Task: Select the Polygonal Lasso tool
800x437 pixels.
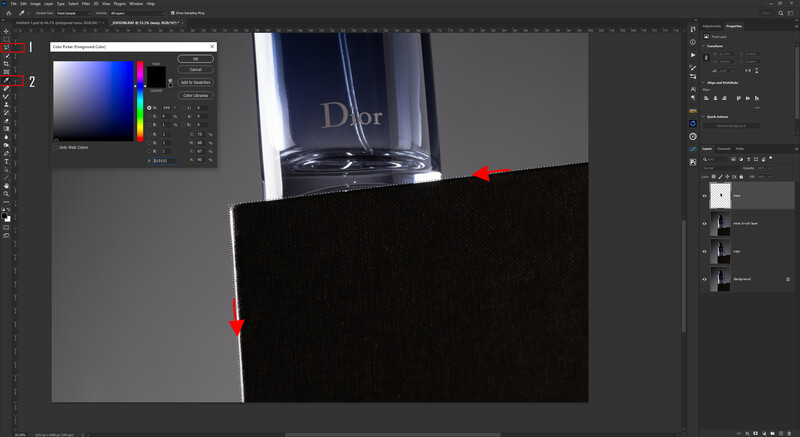Action: (x=6, y=47)
